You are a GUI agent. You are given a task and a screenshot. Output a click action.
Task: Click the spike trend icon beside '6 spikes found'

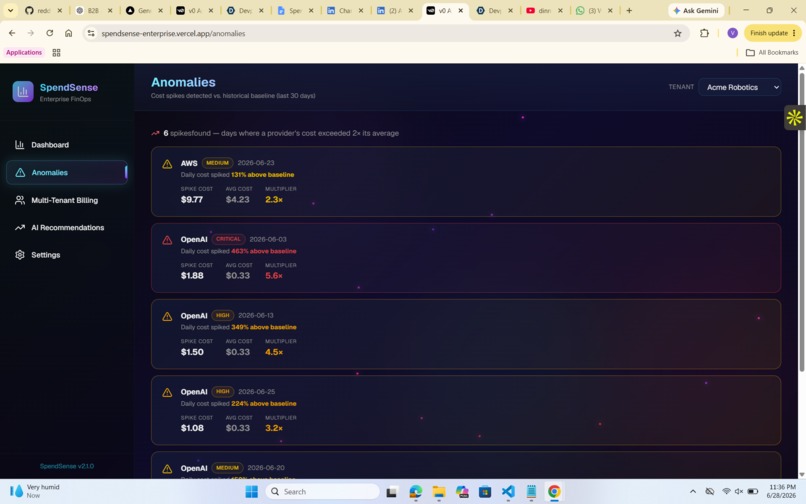155,133
